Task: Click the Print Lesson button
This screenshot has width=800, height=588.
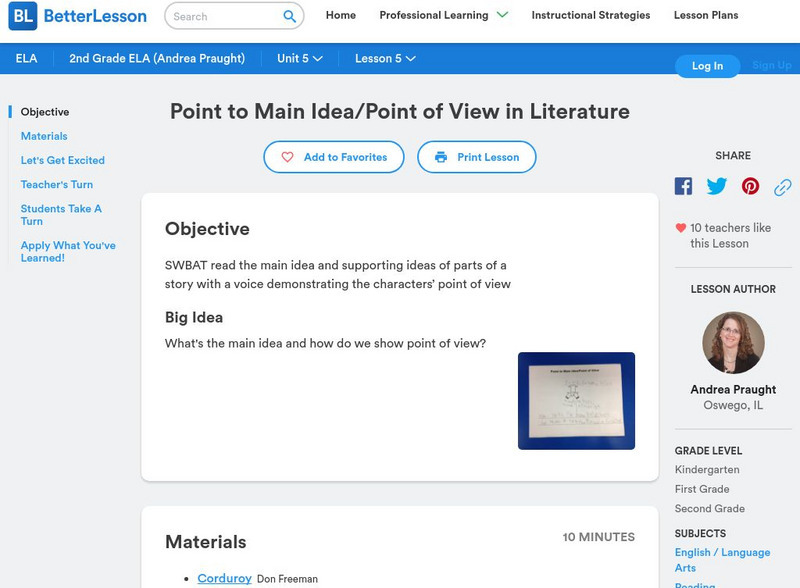Action: coord(477,157)
